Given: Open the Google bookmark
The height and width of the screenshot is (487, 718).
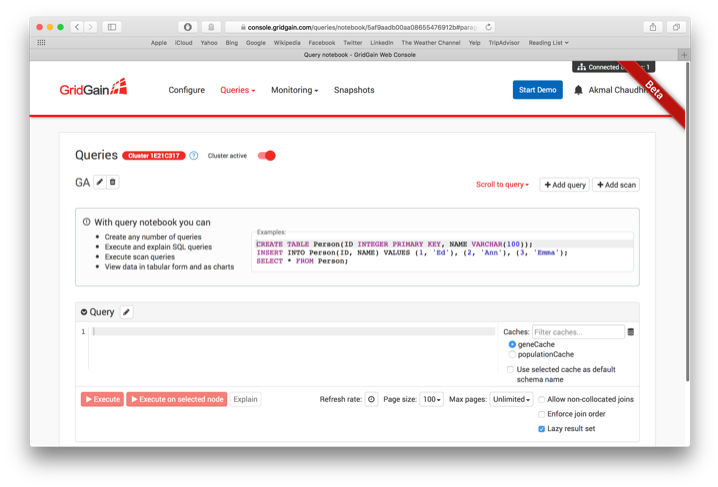Looking at the screenshot, I should click(256, 43).
